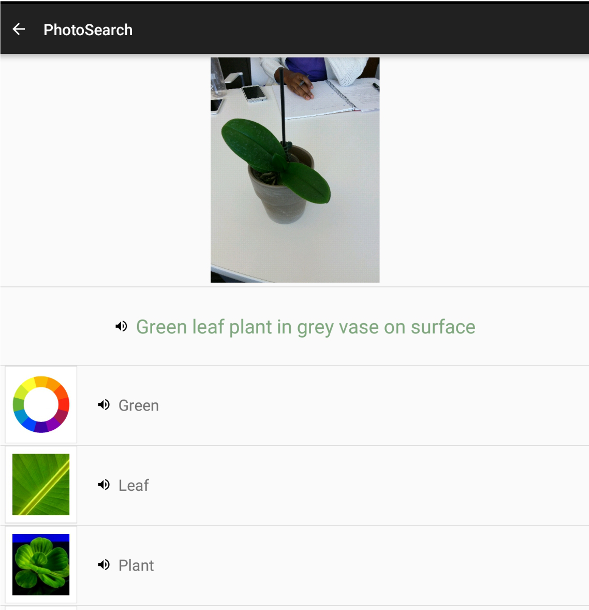Open the plant thumbnail with black background

click(41, 564)
